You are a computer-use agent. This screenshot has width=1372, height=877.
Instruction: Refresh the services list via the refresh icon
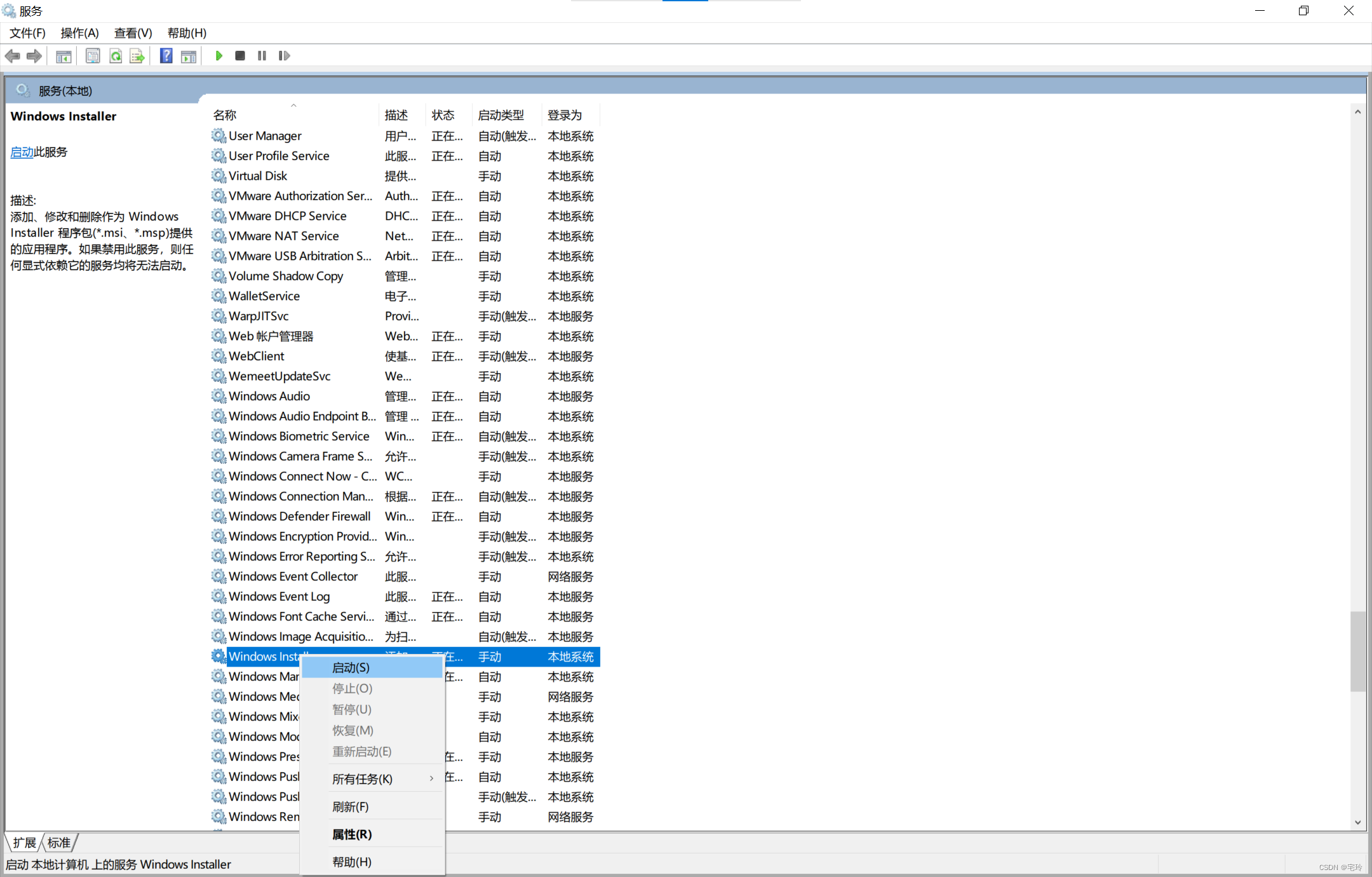(x=116, y=56)
